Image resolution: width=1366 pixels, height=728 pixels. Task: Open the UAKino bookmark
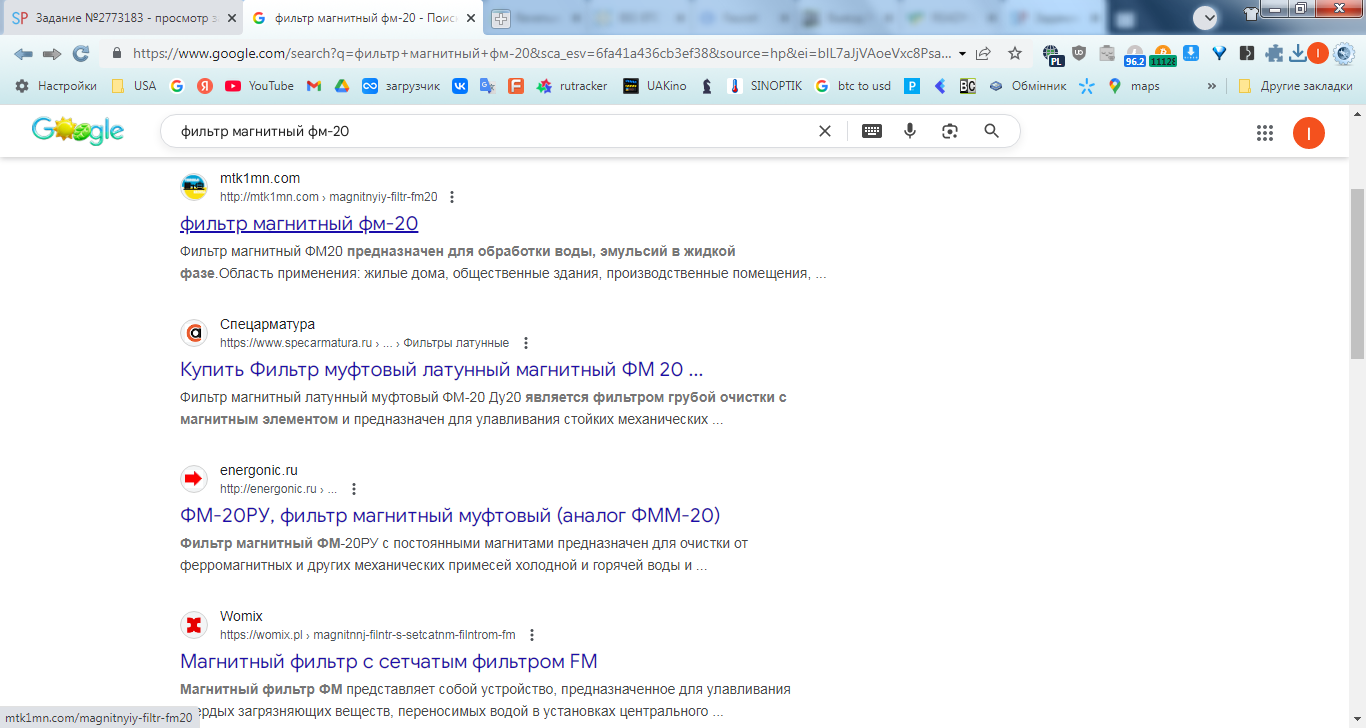[x=654, y=86]
